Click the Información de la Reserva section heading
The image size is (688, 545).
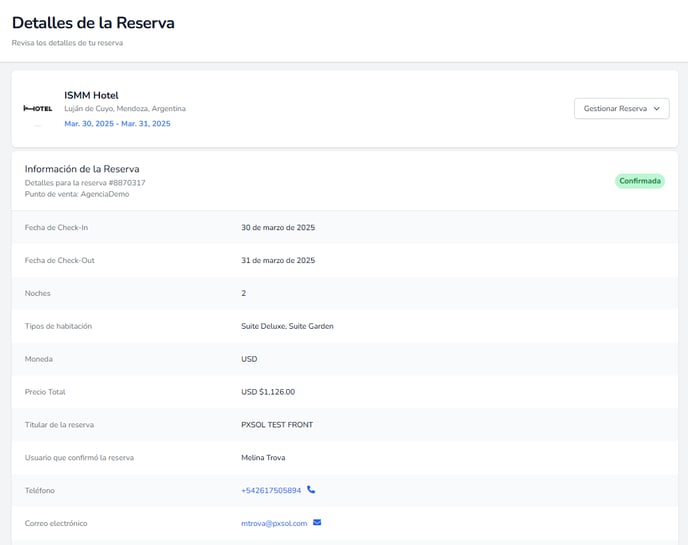pyautogui.click(x=82, y=169)
